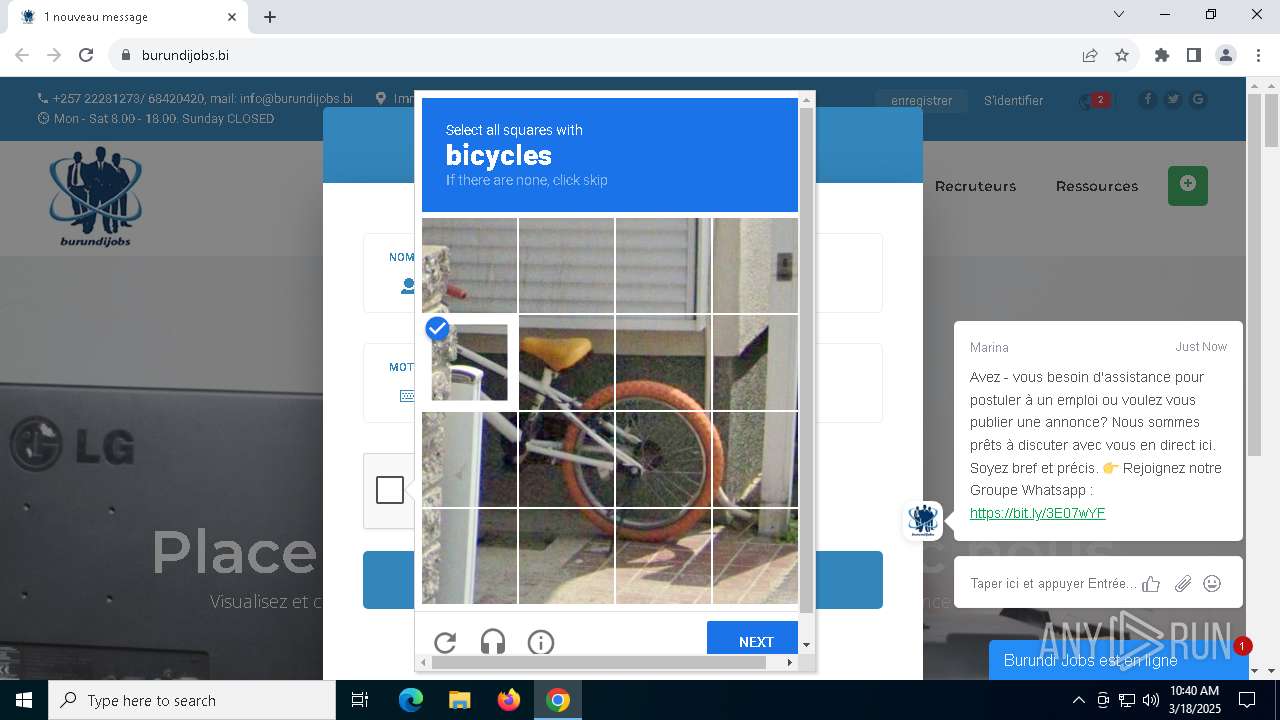Open Windows notification center
The width and height of the screenshot is (1280, 720).
(1247, 700)
